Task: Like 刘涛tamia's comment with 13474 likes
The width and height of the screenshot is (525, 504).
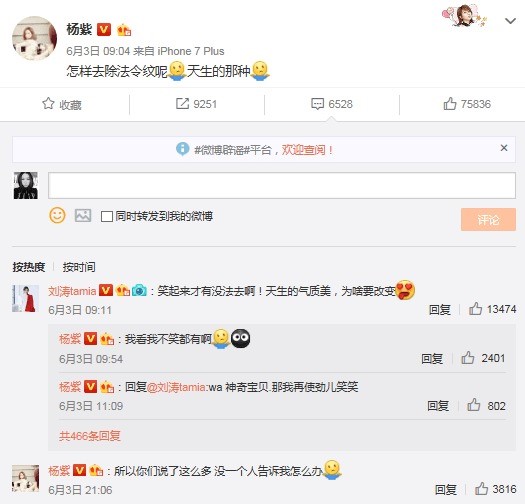Action: click(475, 309)
